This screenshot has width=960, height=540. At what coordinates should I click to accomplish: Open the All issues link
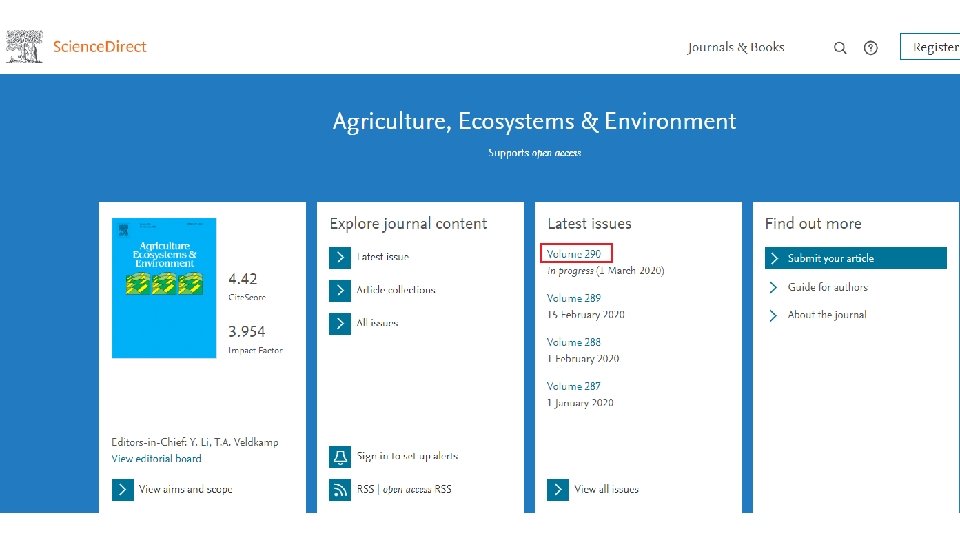(377, 323)
